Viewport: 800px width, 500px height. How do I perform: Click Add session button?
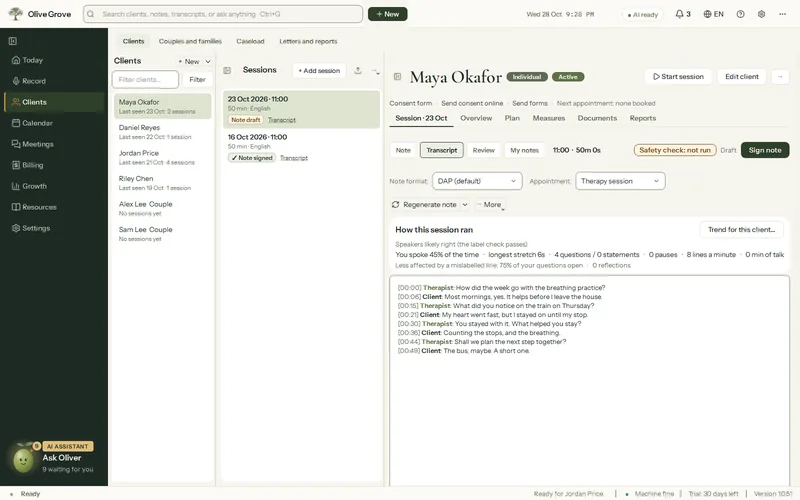[x=319, y=70]
